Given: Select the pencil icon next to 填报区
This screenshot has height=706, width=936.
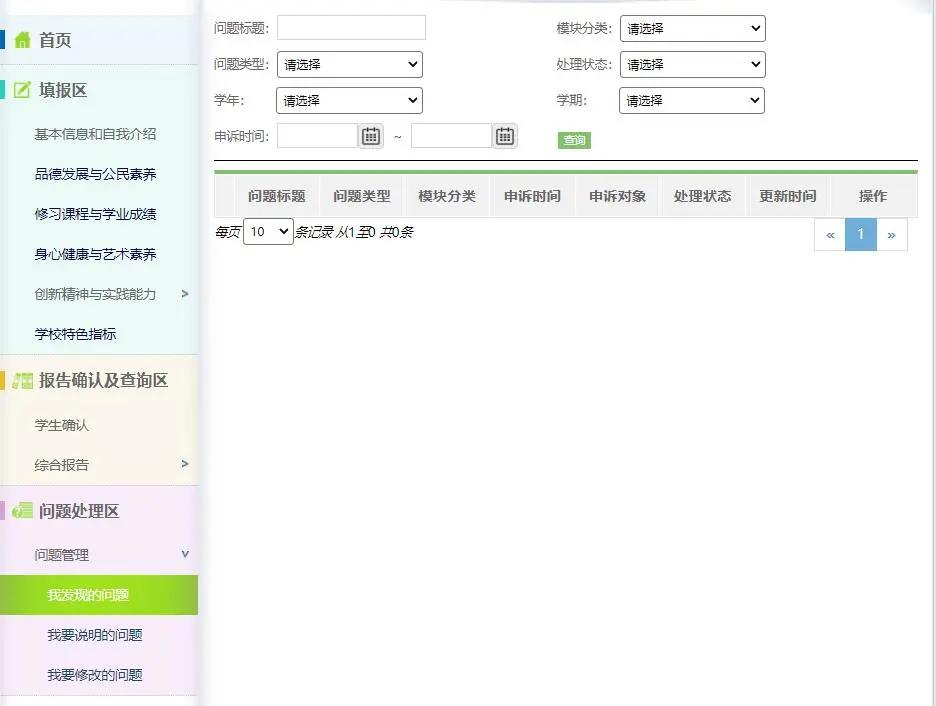Looking at the screenshot, I should (22, 89).
